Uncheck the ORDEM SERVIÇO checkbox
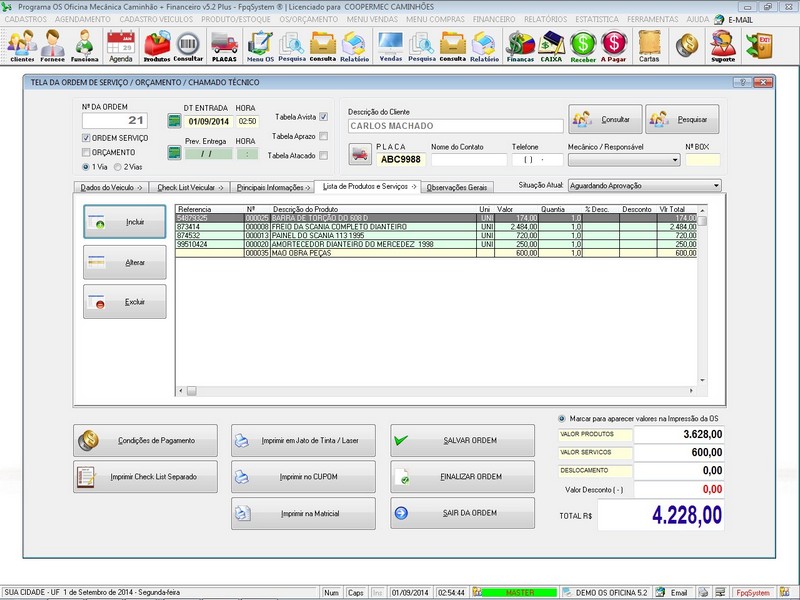This screenshot has height=600, width=800. [x=86, y=138]
